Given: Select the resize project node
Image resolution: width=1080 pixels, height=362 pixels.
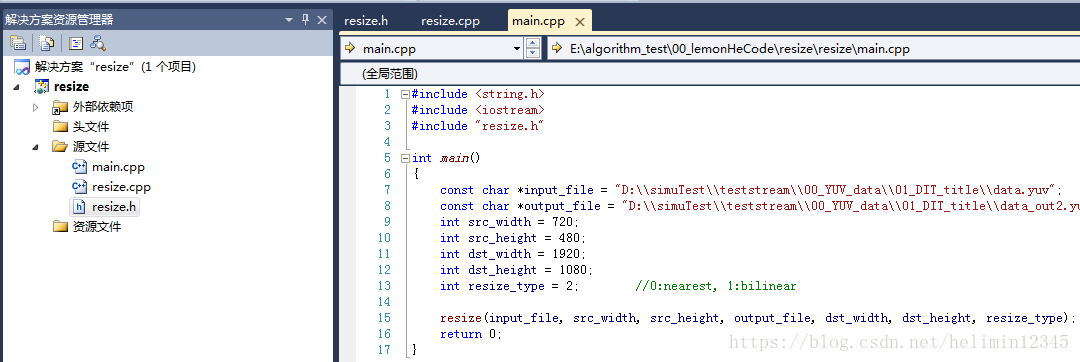Looking at the screenshot, I should [62, 87].
